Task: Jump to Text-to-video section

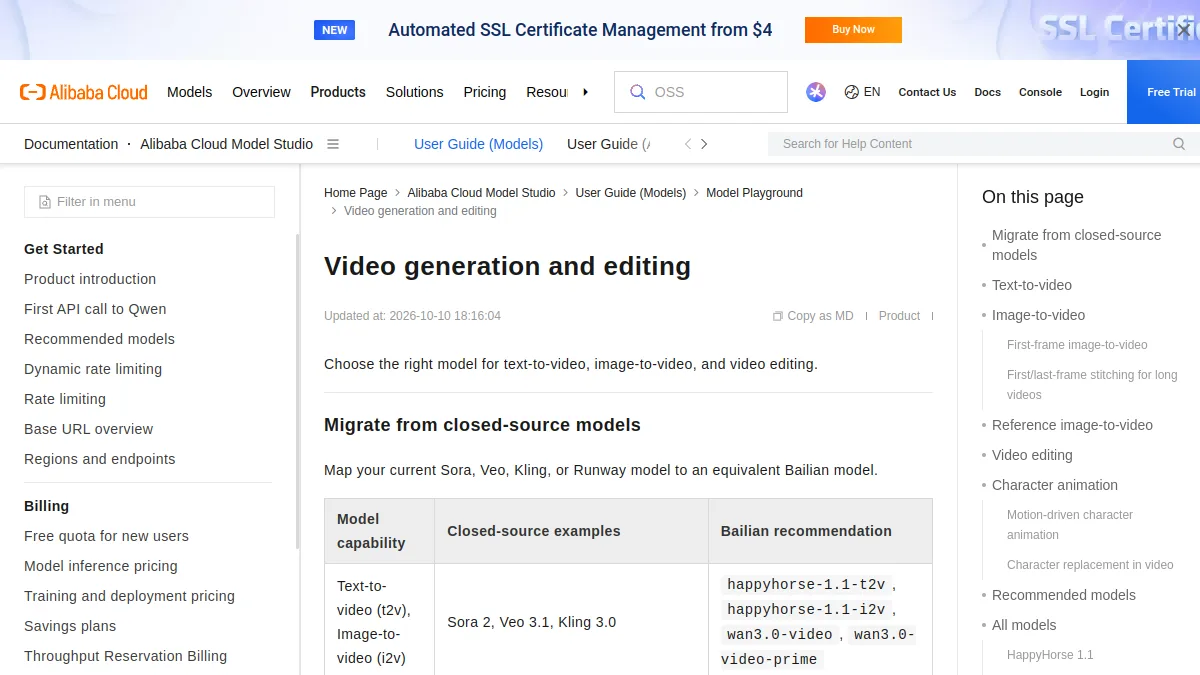Action: coord(1032,285)
